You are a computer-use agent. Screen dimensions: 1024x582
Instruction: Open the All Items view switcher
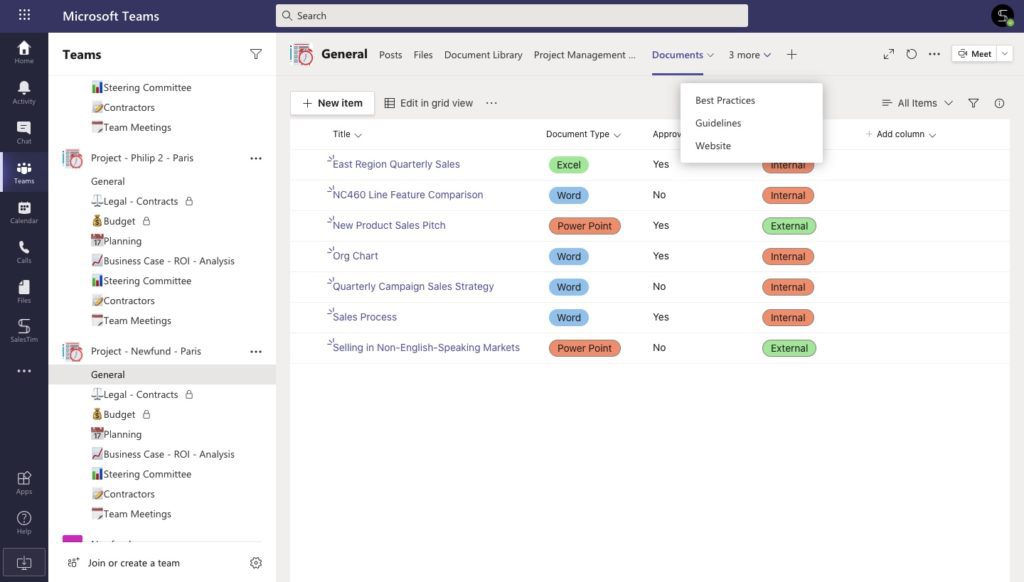917,103
